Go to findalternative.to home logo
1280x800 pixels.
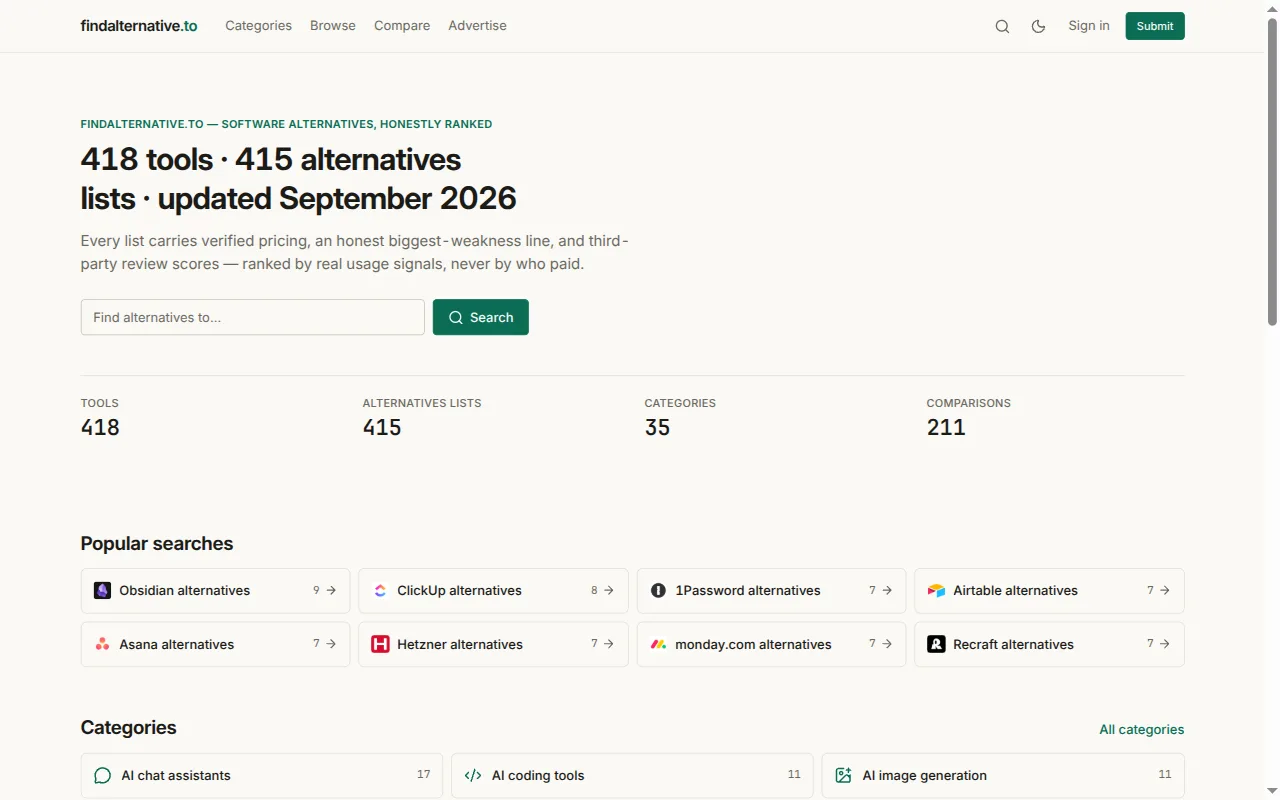(x=139, y=26)
